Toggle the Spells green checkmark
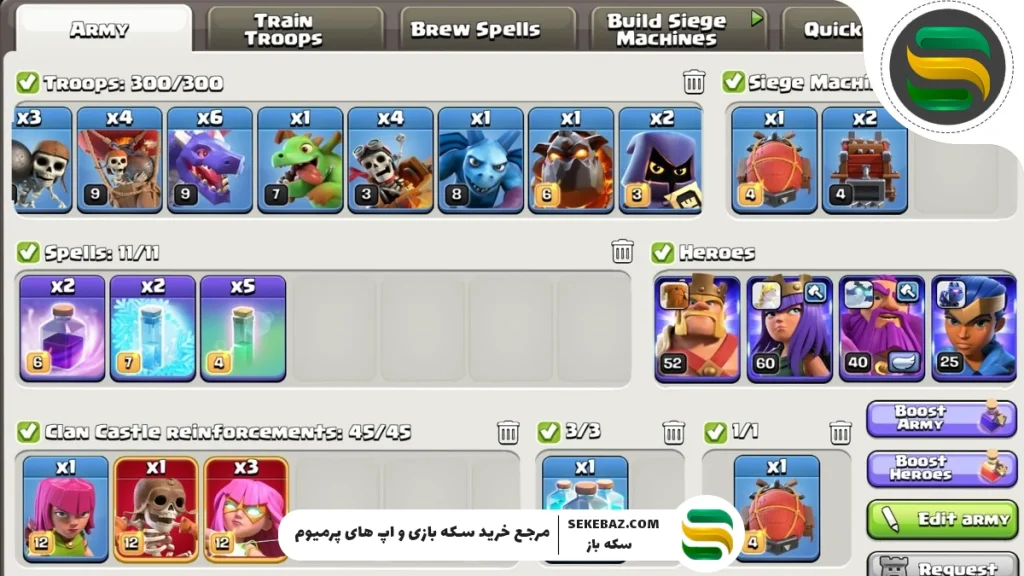The height and width of the screenshot is (576, 1024). pyautogui.click(x=27, y=251)
